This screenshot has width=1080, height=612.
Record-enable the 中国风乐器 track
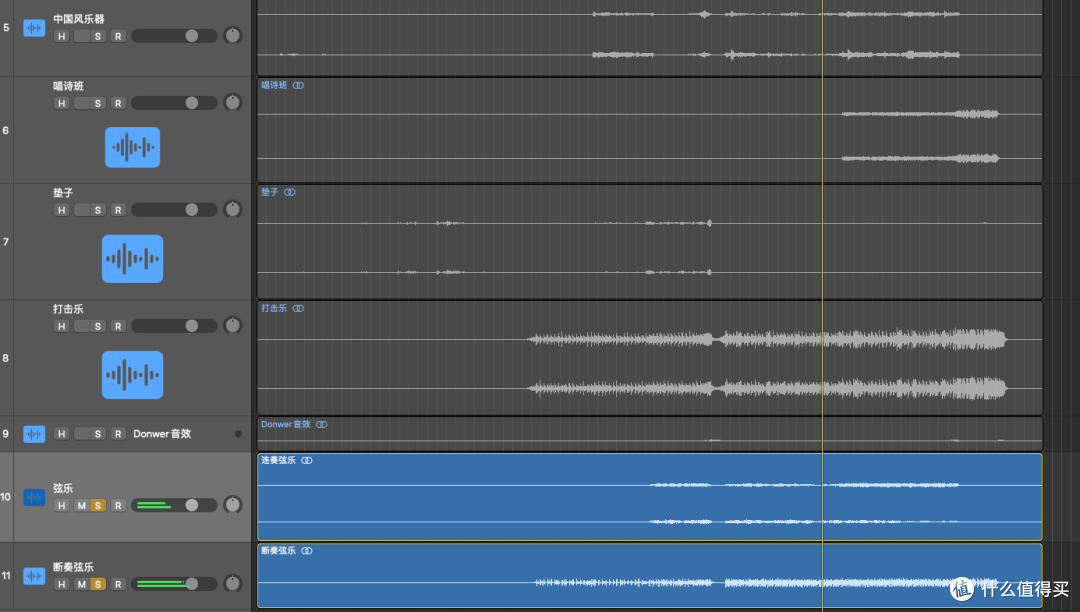(118, 36)
